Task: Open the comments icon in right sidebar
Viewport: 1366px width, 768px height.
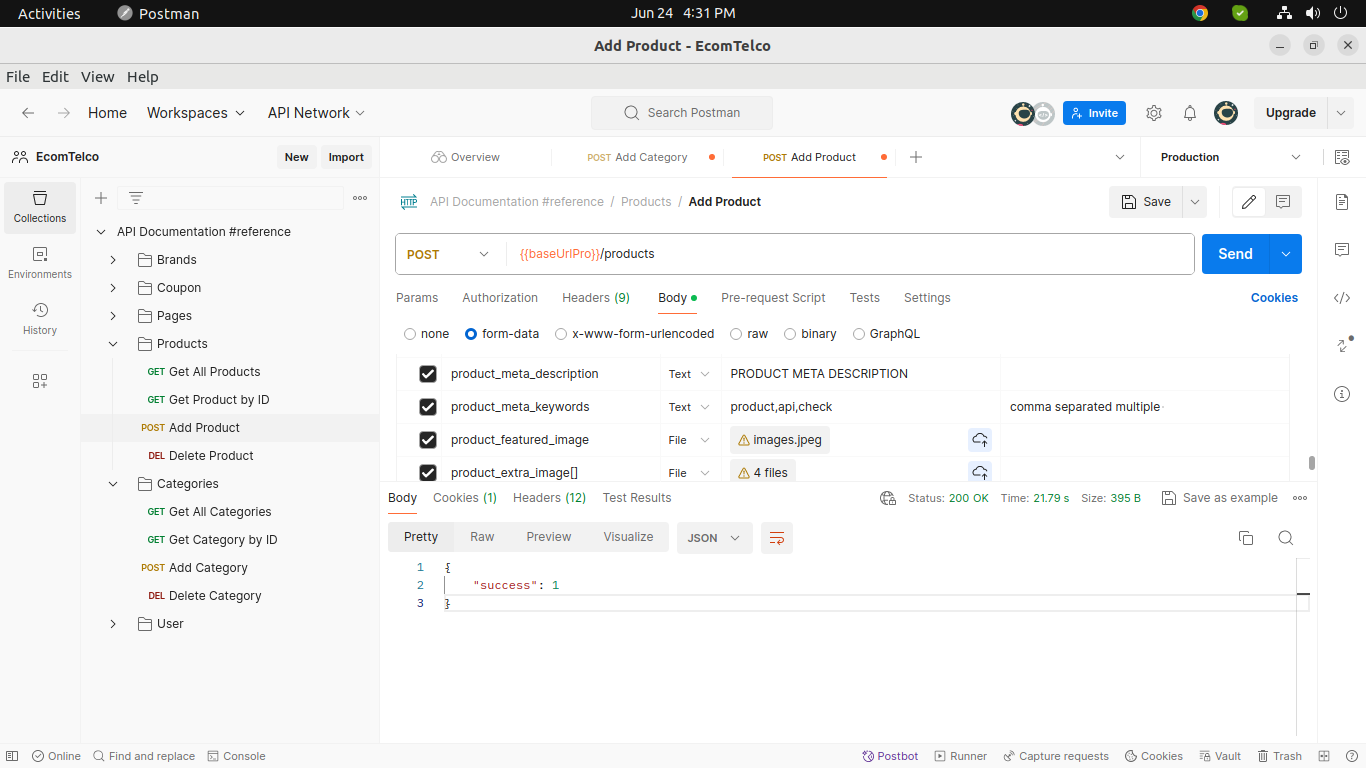Action: tap(1342, 249)
